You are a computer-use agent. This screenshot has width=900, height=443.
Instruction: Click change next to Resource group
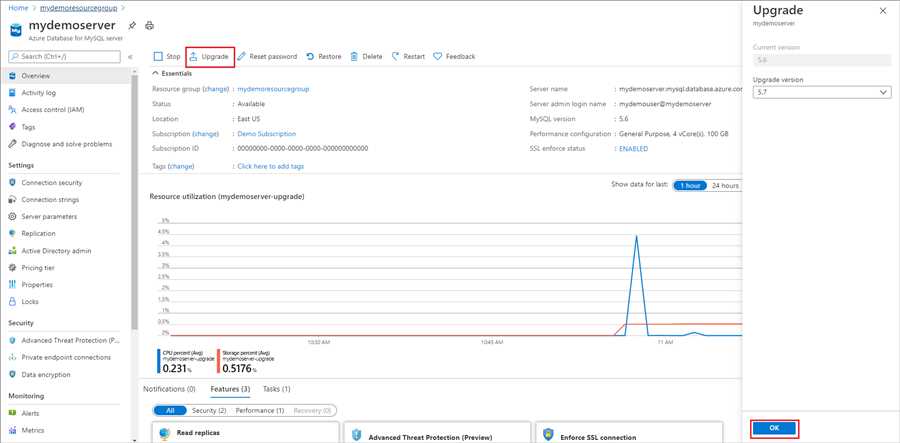[x=215, y=89]
